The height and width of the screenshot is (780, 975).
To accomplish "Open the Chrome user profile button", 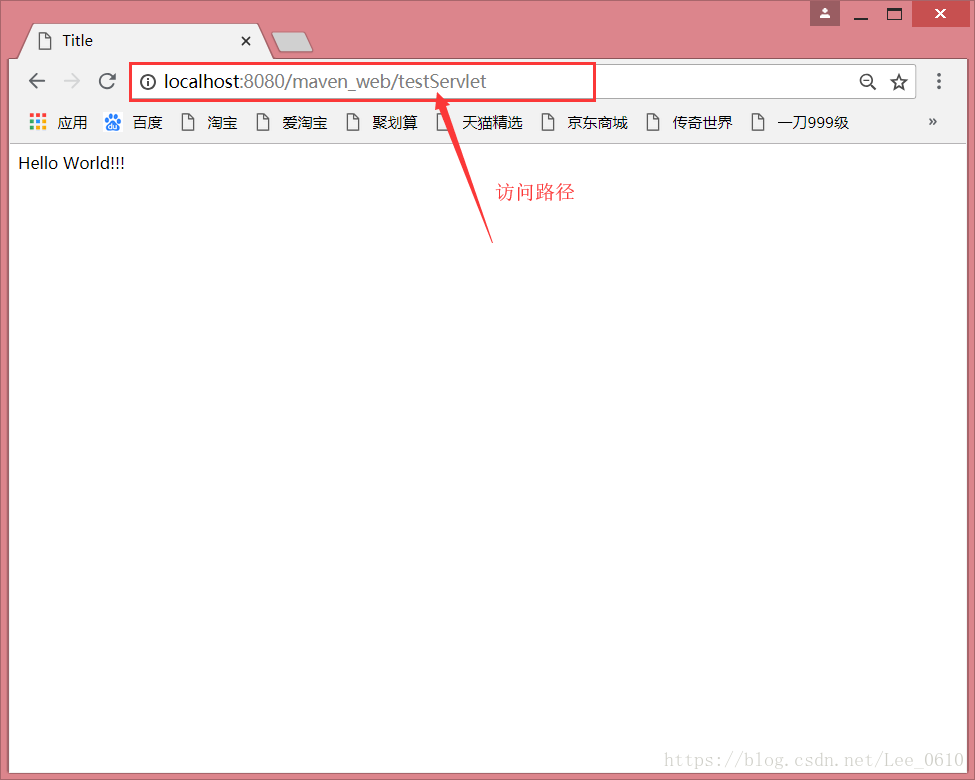I will [825, 13].
